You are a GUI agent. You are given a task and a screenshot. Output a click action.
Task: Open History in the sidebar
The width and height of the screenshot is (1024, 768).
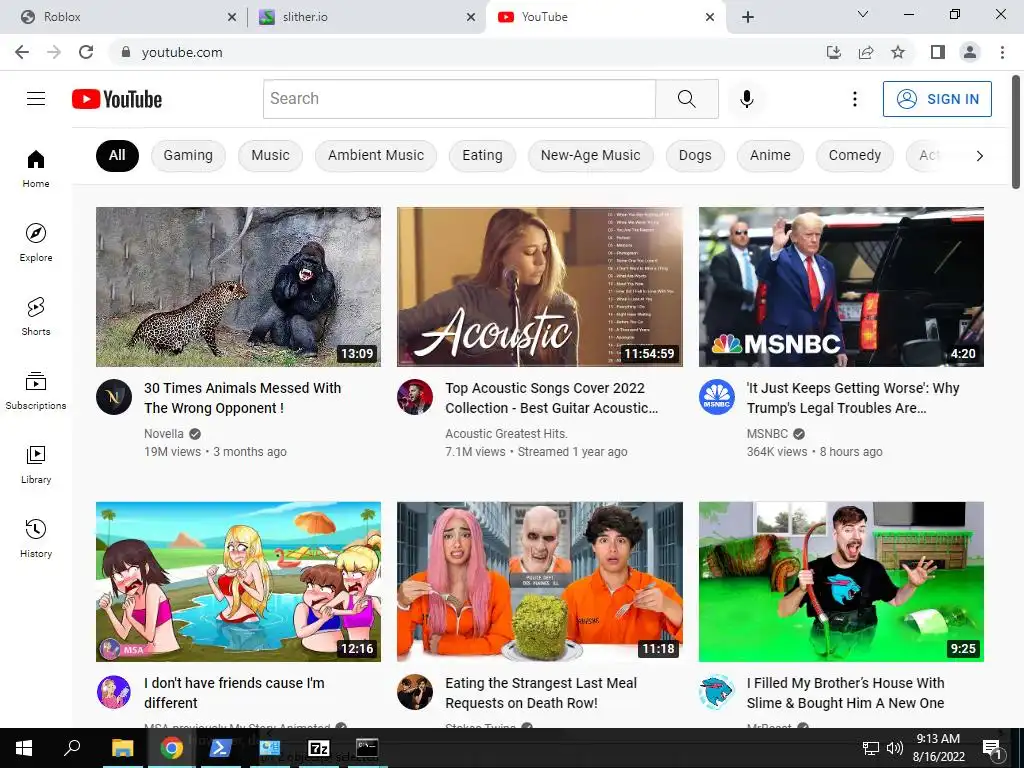coord(36,538)
